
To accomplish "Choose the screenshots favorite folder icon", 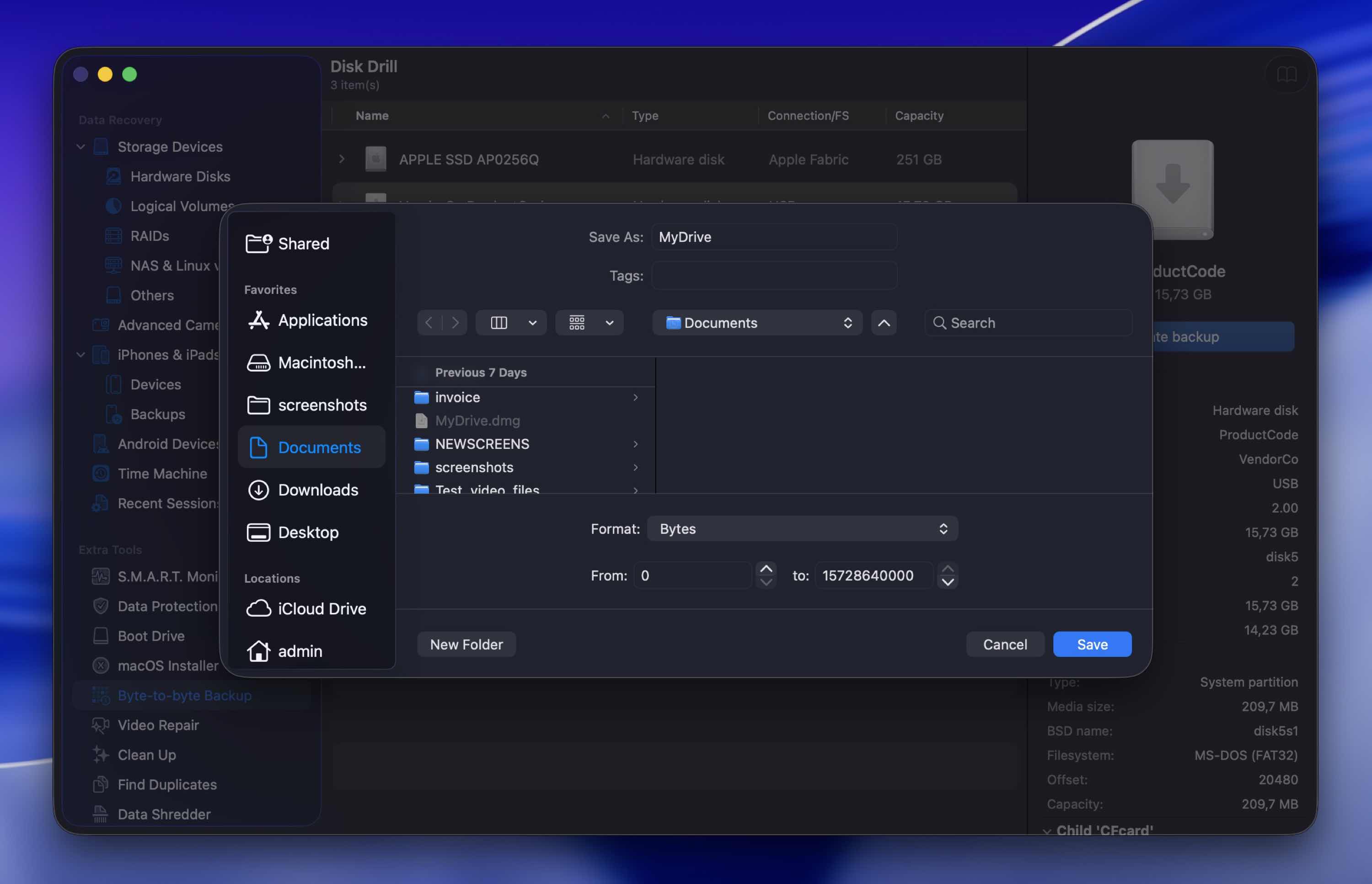I will point(258,405).
